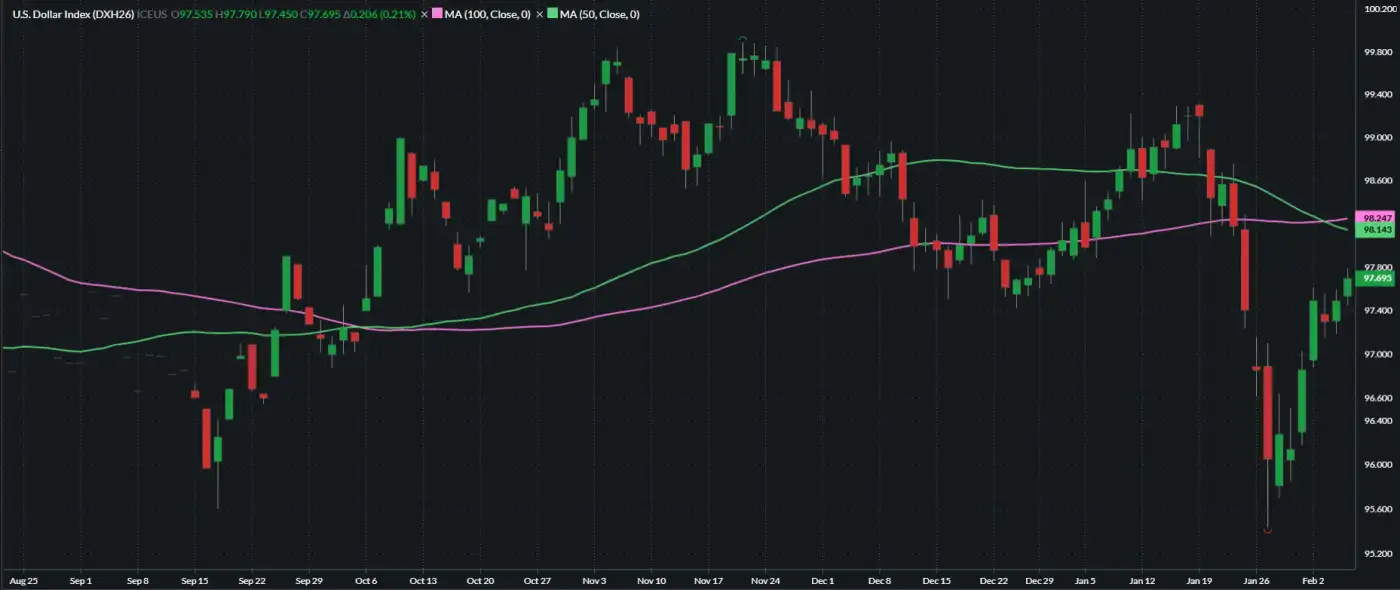Click the current price 97.695 tag
The image size is (1400, 590).
(x=1377, y=279)
